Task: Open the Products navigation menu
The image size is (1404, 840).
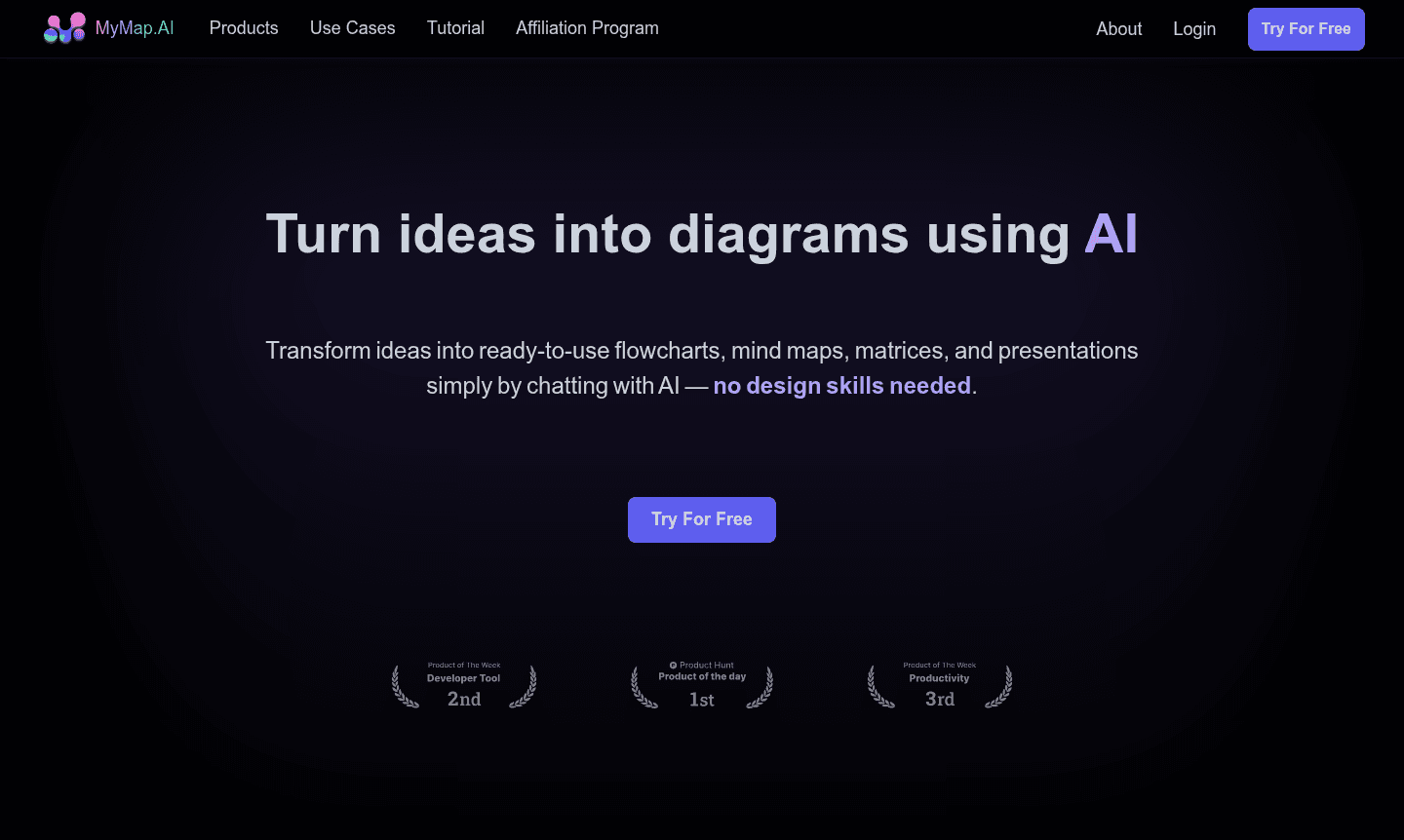Action: tap(244, 28)
